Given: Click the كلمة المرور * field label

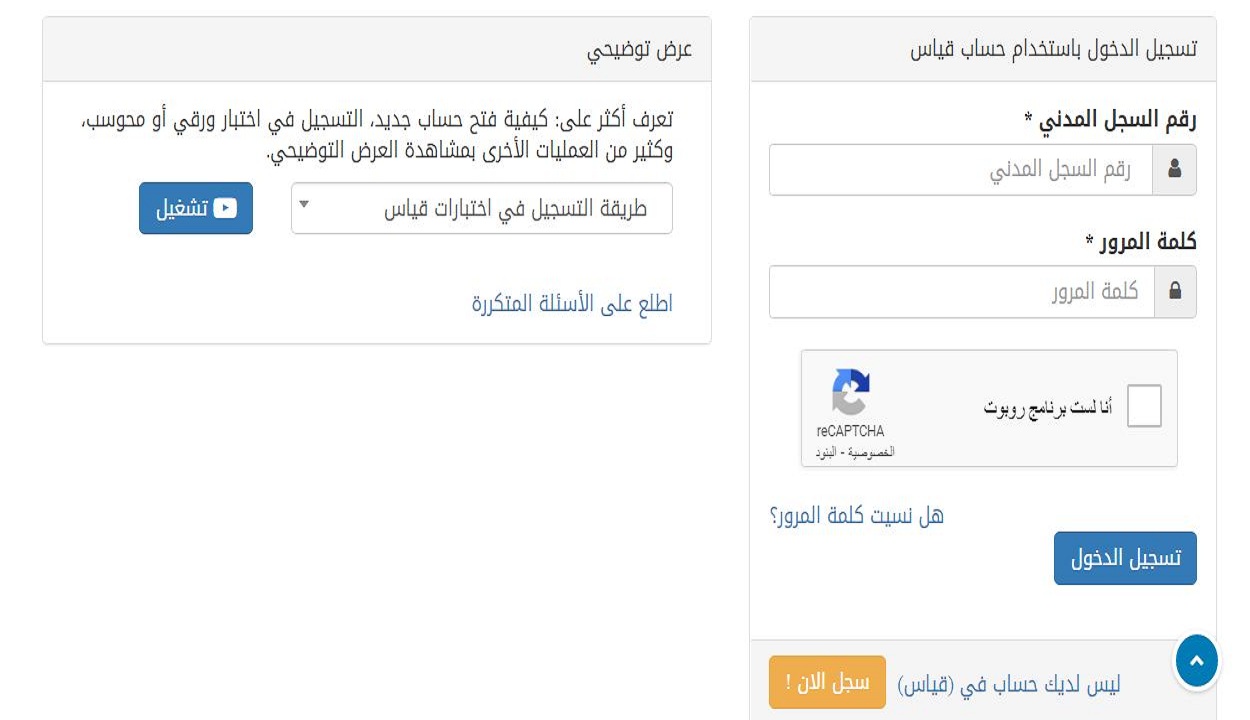Looking at the screenshot, I should click(1141, 242).
